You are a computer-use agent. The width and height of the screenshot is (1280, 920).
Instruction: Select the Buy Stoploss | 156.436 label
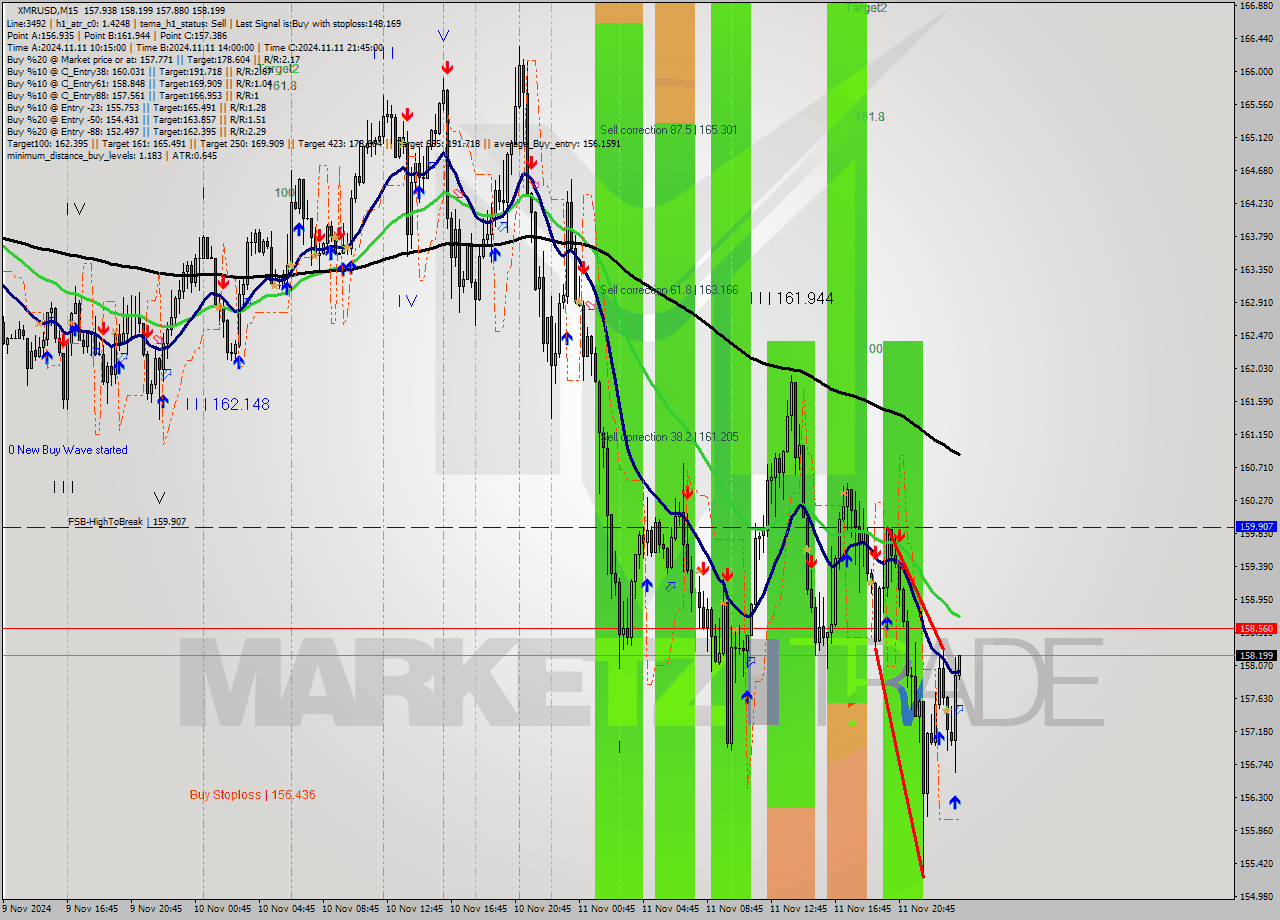point(253,795)
